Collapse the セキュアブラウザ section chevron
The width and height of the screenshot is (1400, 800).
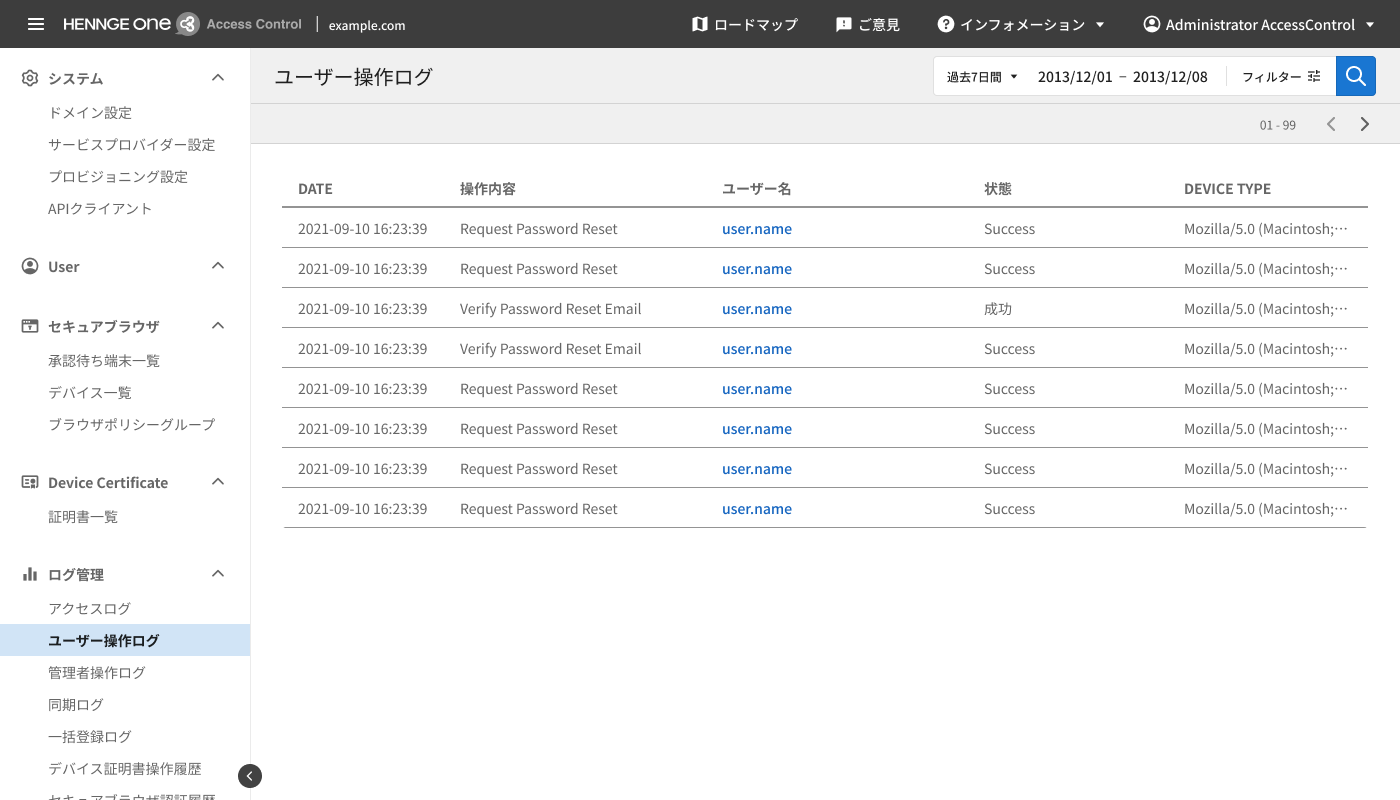coord(218,326)
